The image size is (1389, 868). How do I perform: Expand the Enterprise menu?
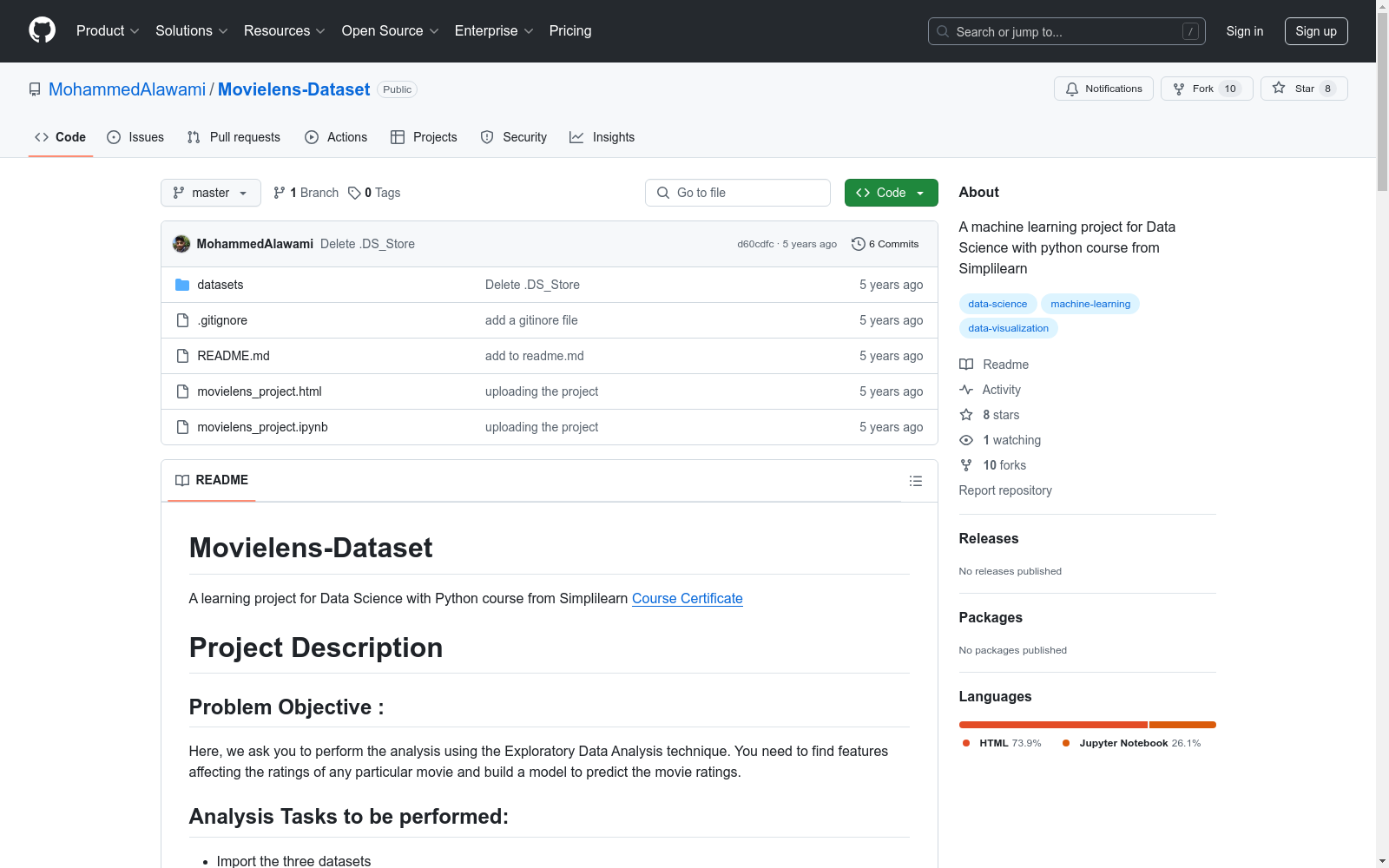pos(494,31)
